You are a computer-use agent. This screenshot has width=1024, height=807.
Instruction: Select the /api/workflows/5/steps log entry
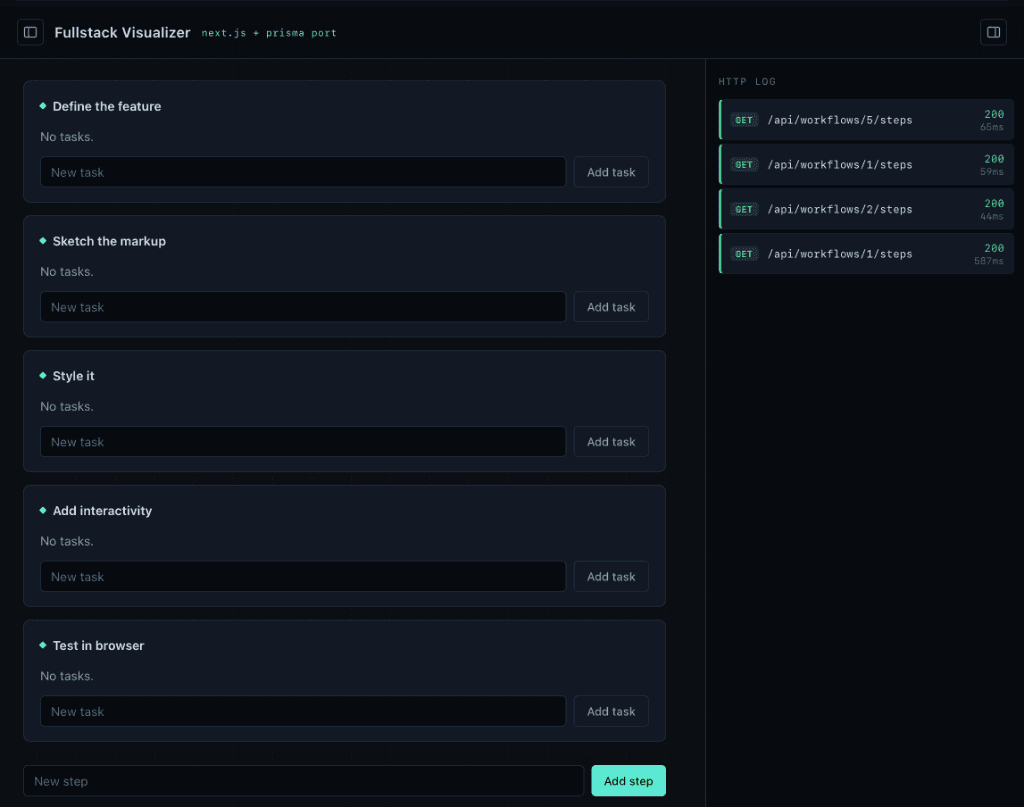click(x=866, y=119)
